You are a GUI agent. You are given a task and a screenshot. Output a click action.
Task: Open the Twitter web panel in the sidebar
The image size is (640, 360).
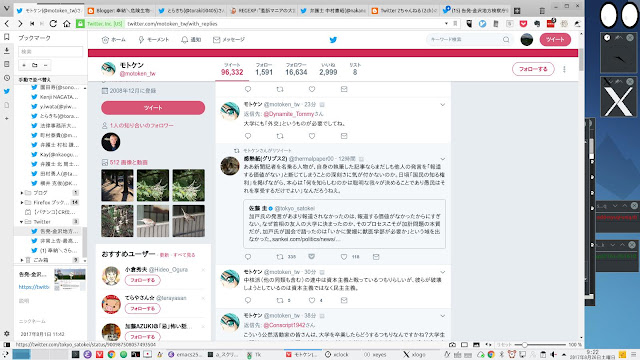(x=7, y=91)
